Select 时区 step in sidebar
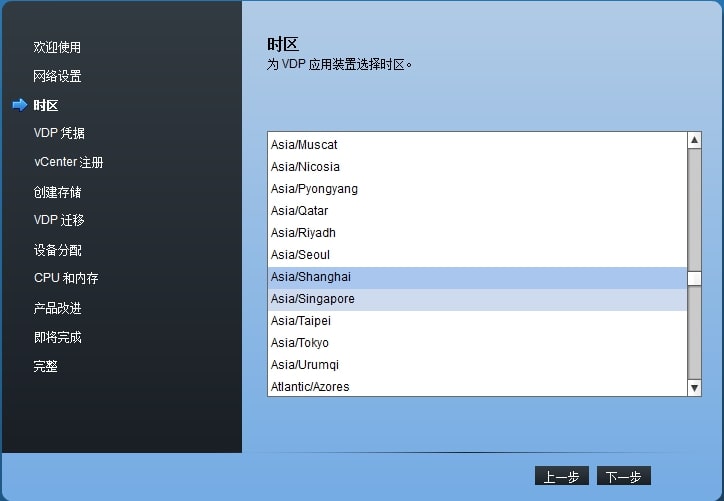The width and height of the screenshot is (724, 501). pyautogui.click(x=46, y=105)
